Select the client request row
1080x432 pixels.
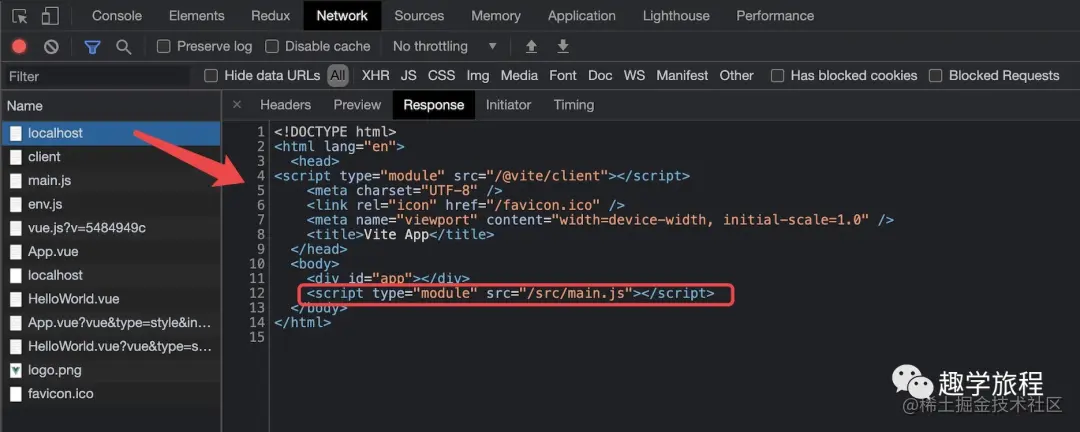(110, 157)
